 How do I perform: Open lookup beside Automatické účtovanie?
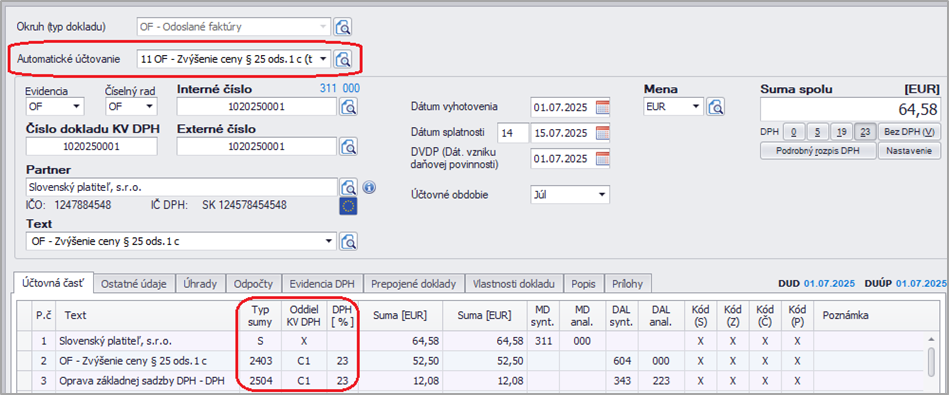[x=343, y=59]
